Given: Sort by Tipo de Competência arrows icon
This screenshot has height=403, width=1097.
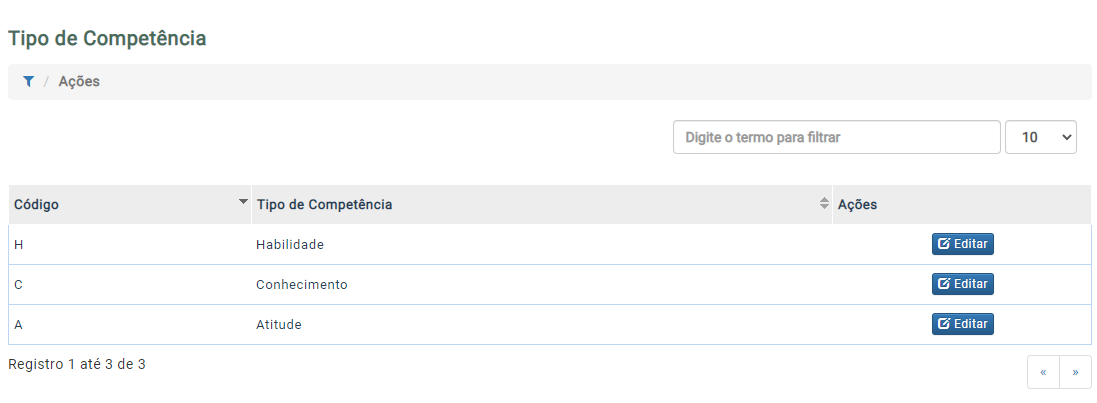Looking at the screenshot, I should point(824,204).
